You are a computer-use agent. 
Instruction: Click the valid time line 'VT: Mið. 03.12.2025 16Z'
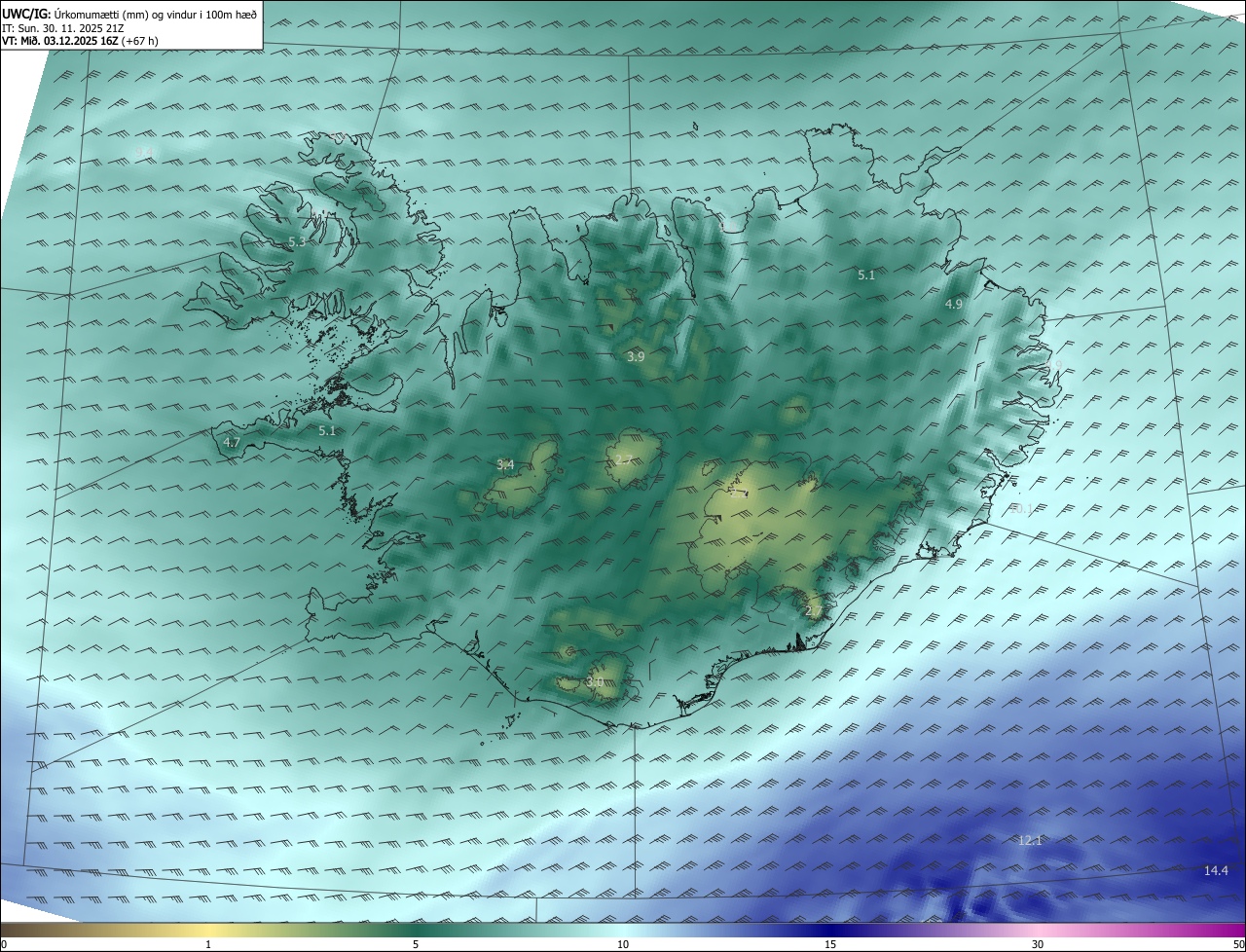coord(59,42)
